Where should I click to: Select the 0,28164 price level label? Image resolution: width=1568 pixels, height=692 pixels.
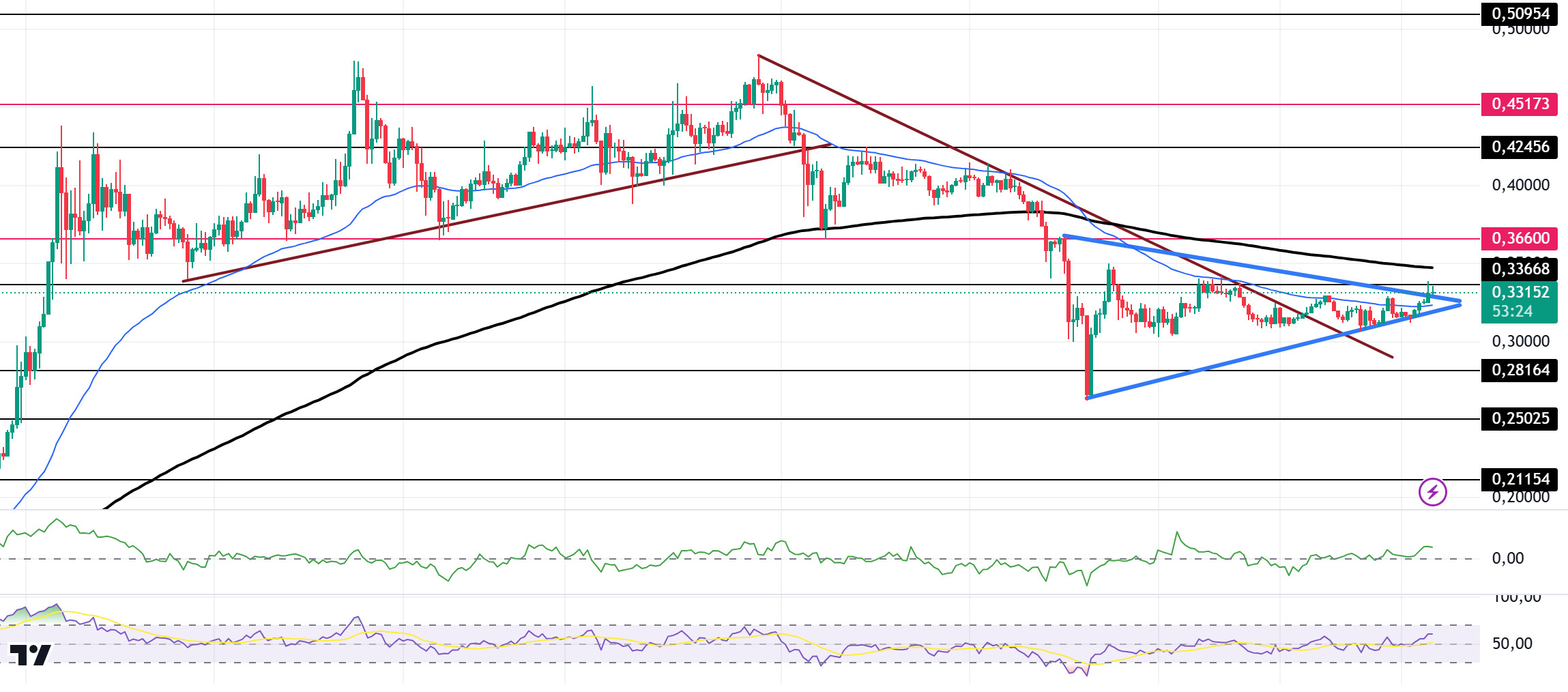coord(1520,370)
